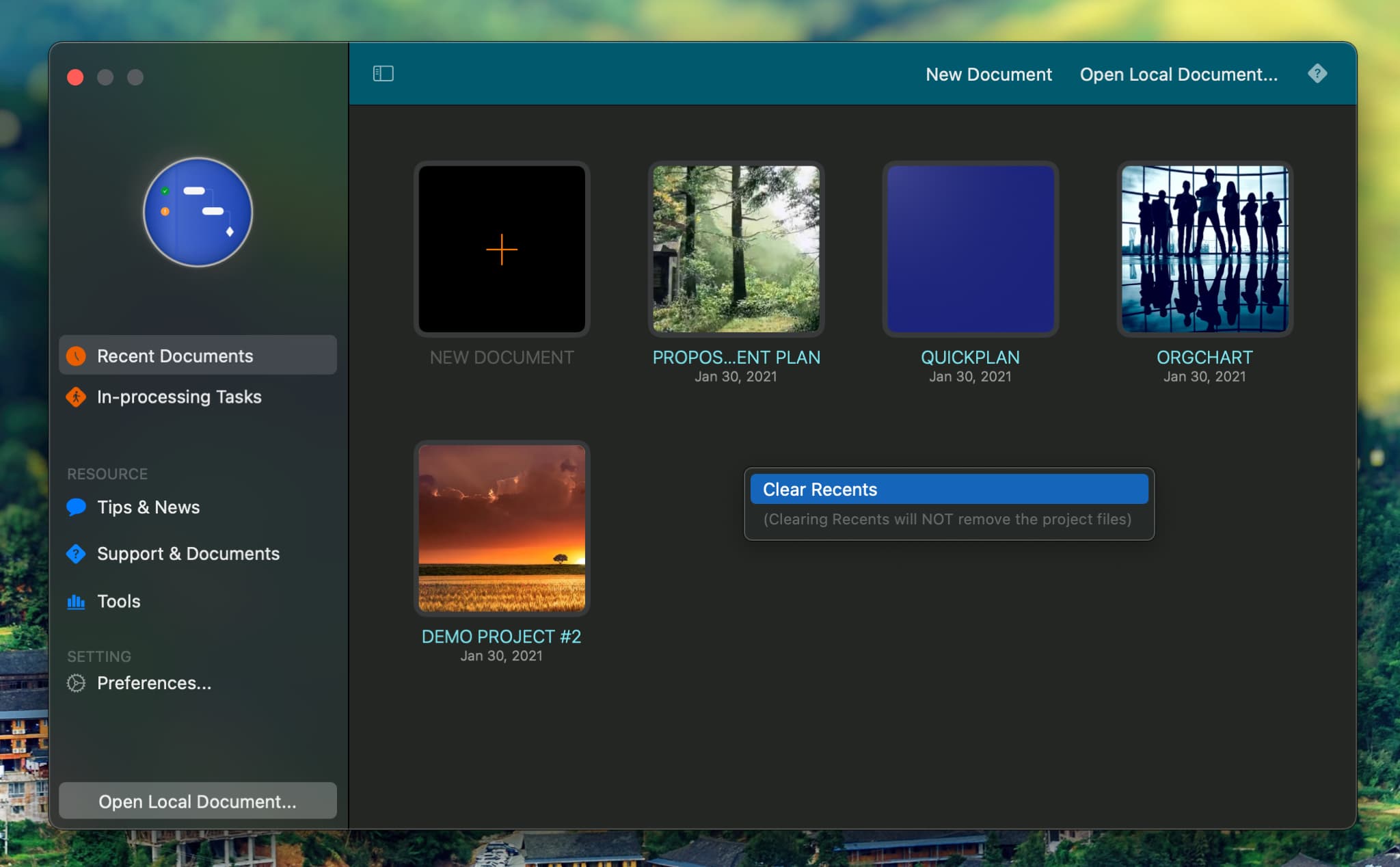Click the DEMO PROJECT #2 title link

(501, 637)
